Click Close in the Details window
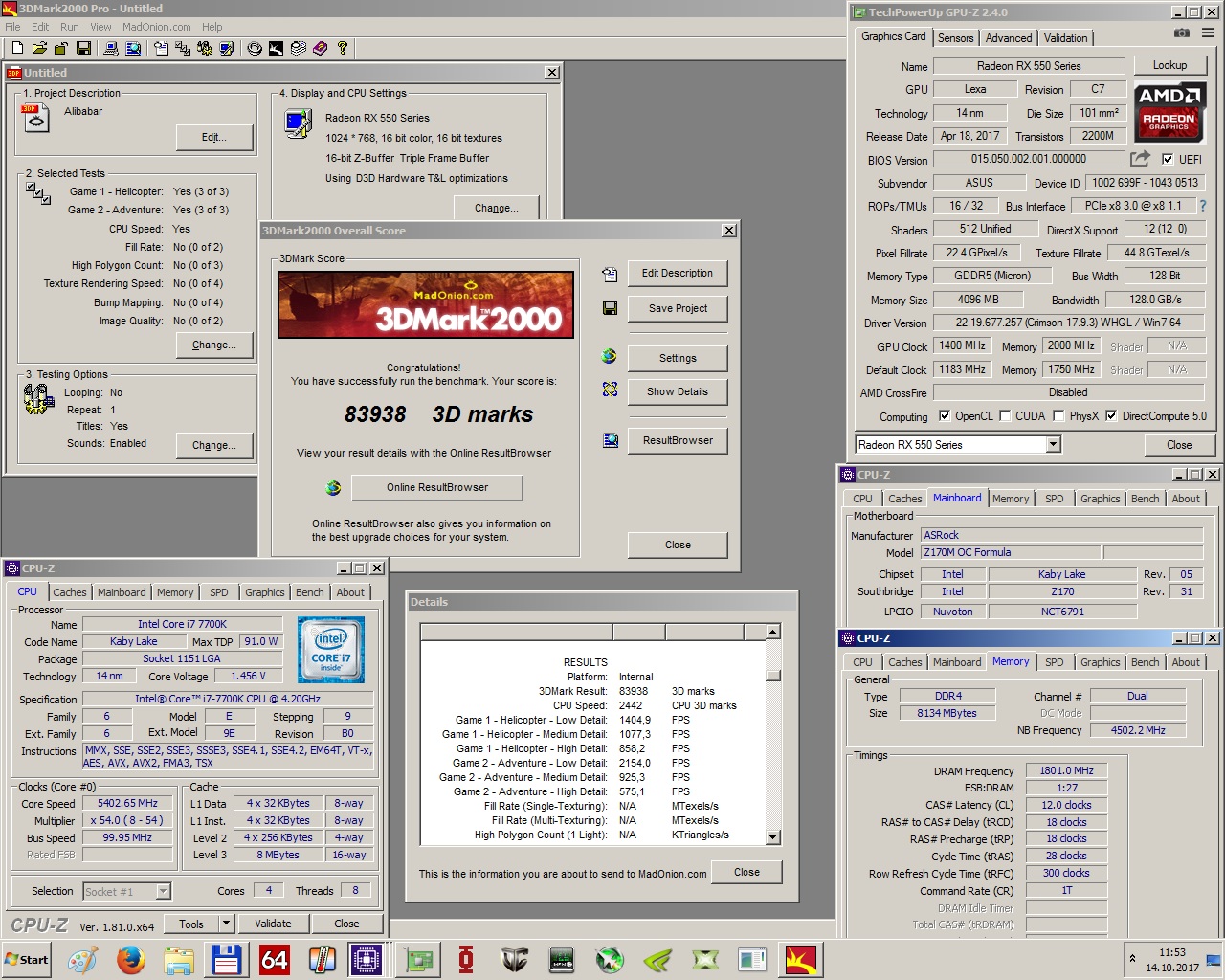This screenshot has width=1225, height=980. (746, 872)
